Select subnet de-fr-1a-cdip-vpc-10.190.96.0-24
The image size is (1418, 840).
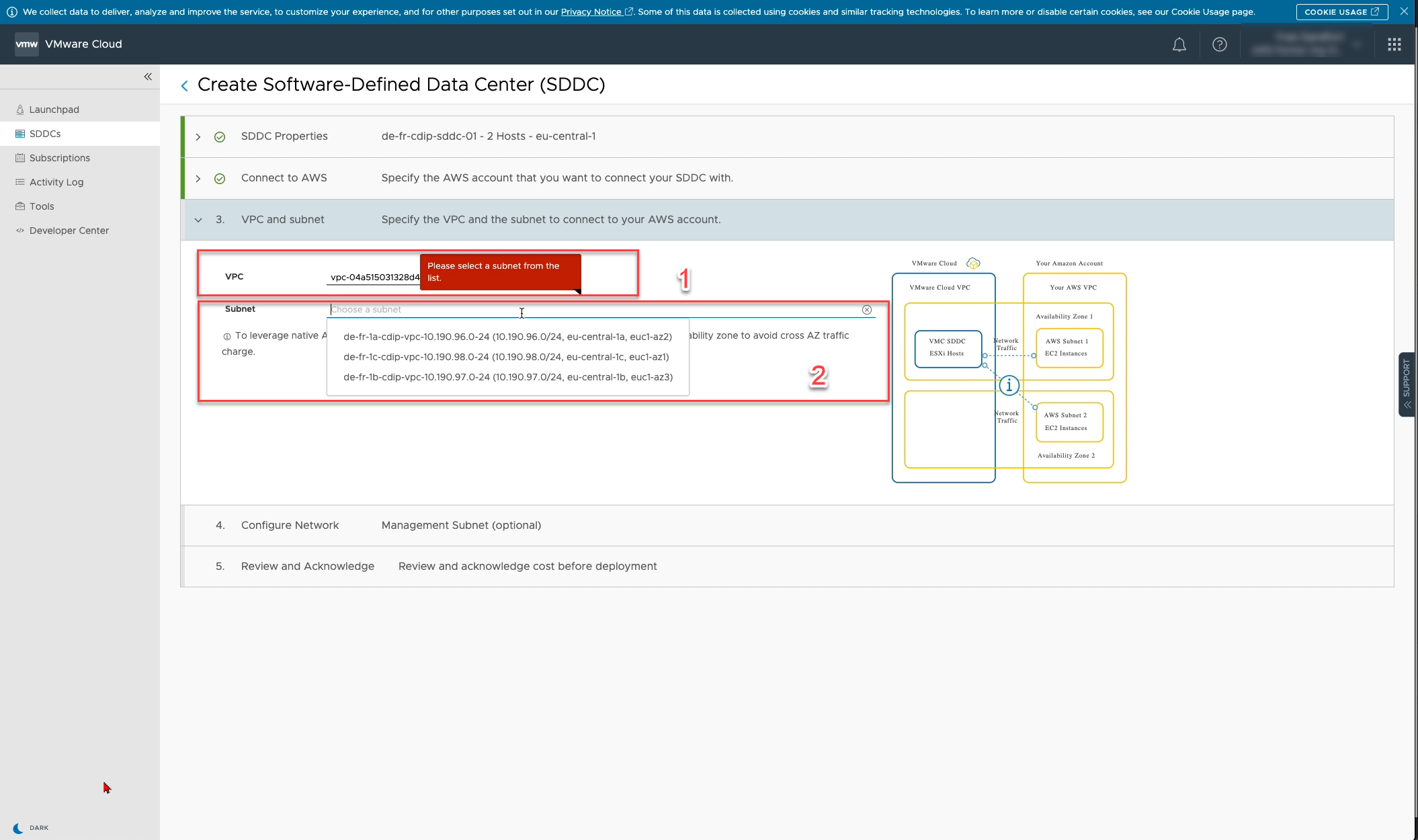[x=507, y=337]
